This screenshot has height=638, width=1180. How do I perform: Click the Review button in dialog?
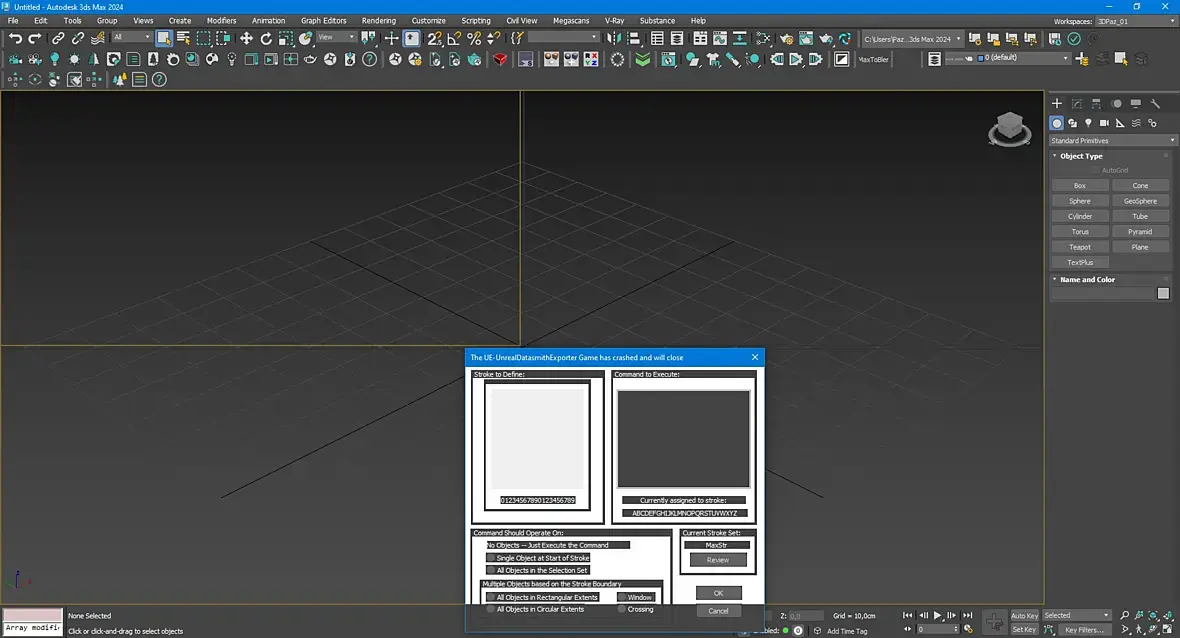coord(718,560)
